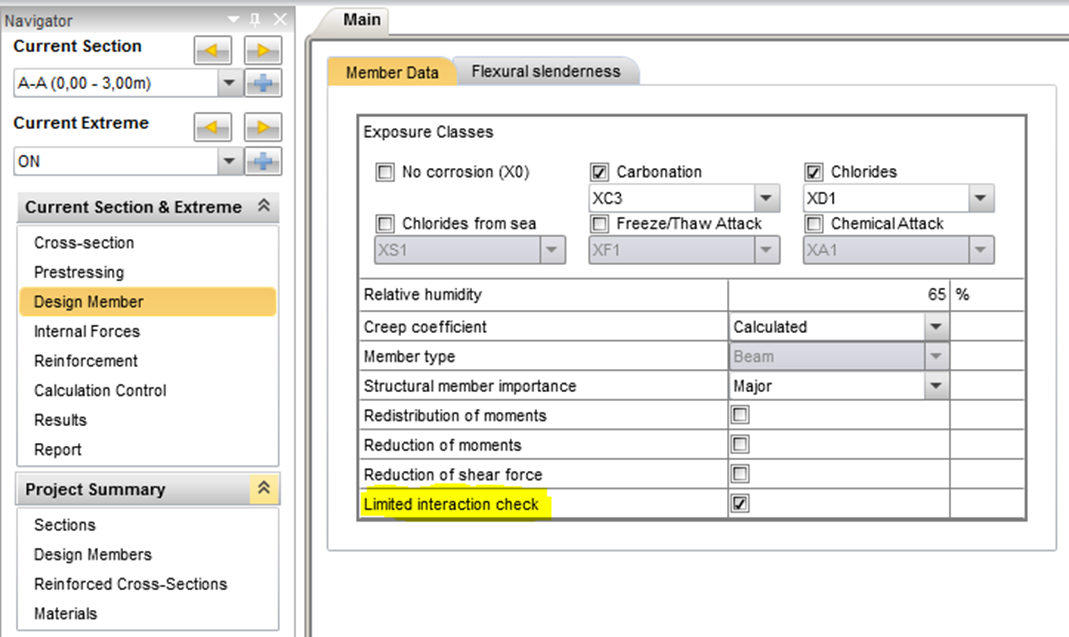
Task: Add new section with plus icon
Action: [263, 83]
